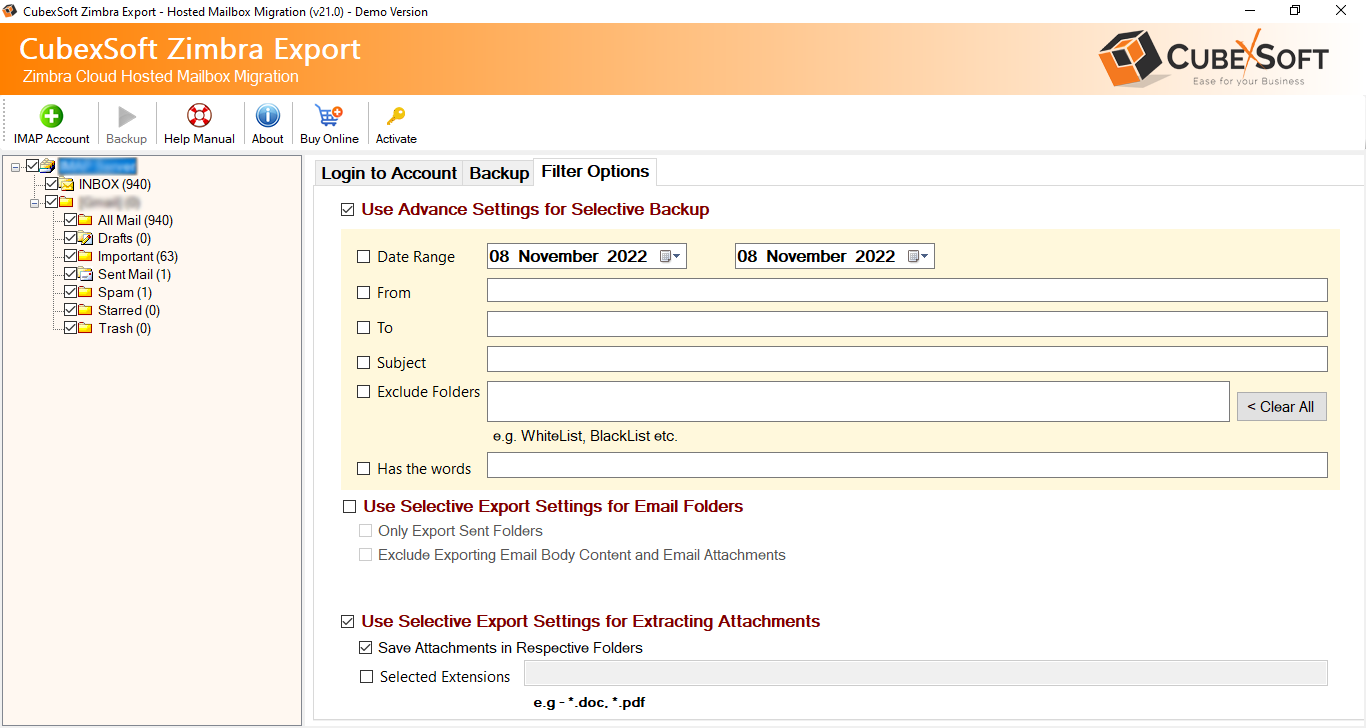Select the Spam (1) folder label

coord(125,292)
